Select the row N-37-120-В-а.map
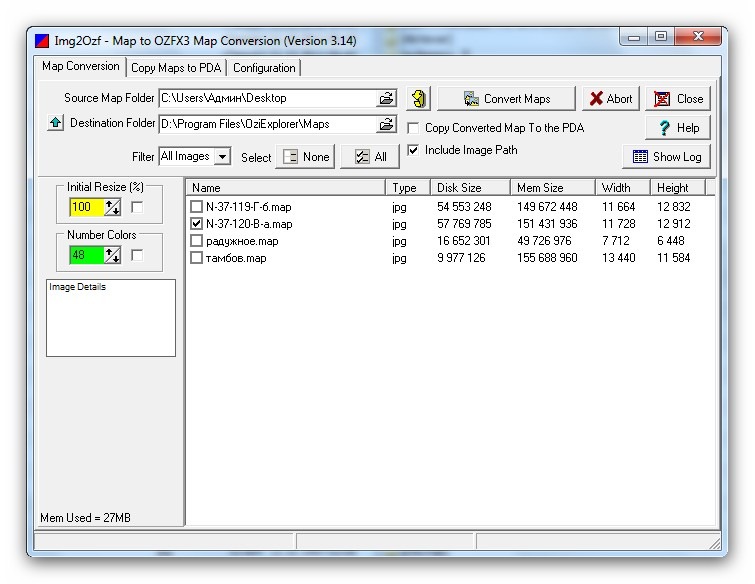 pyautogui.click(x=450, y=223)
